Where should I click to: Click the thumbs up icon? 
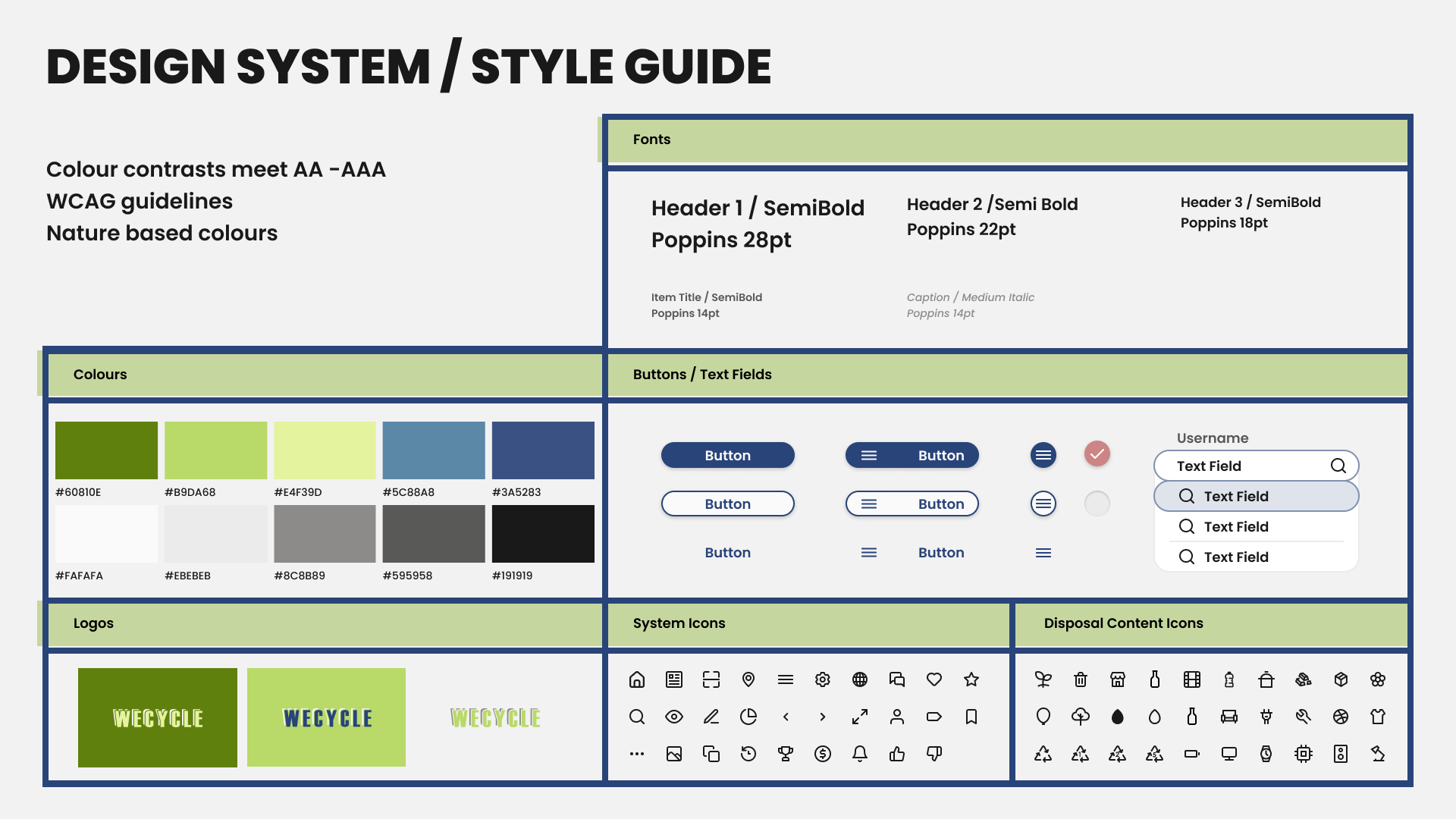[x=897, y=754]
